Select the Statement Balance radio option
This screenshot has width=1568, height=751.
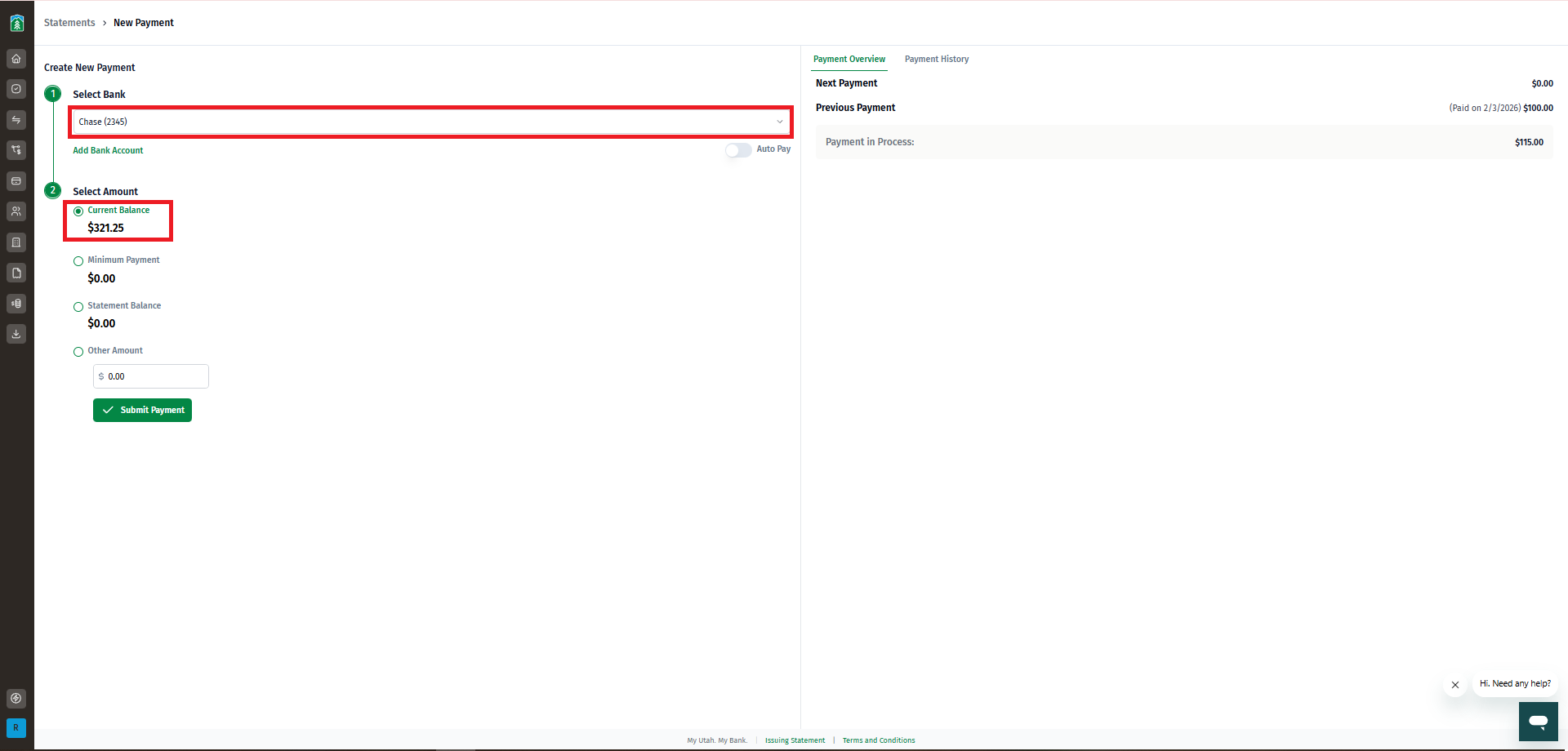[78, 307]
